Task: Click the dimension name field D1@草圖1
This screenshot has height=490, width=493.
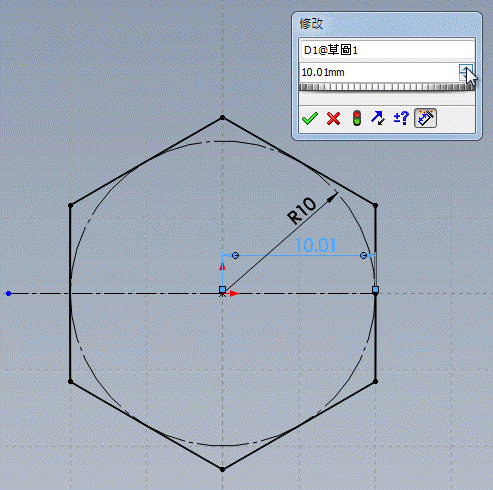Action: [387, 50]
